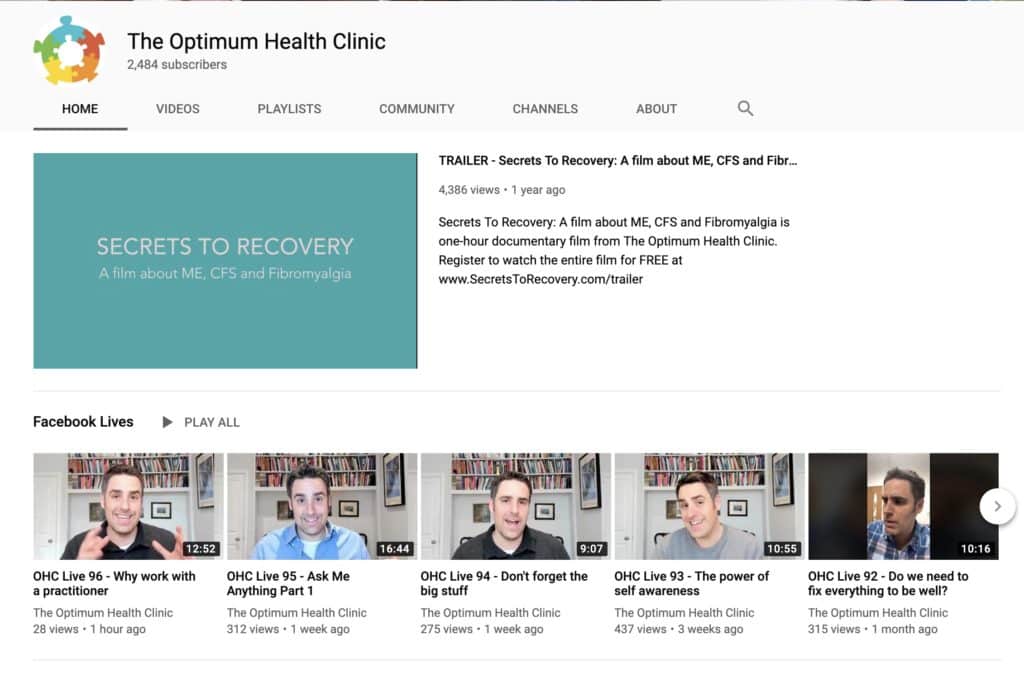Click the 12:52 duration badge
Image resolution: width=1024 pixels, height=683 pixels.
point(200,549)
